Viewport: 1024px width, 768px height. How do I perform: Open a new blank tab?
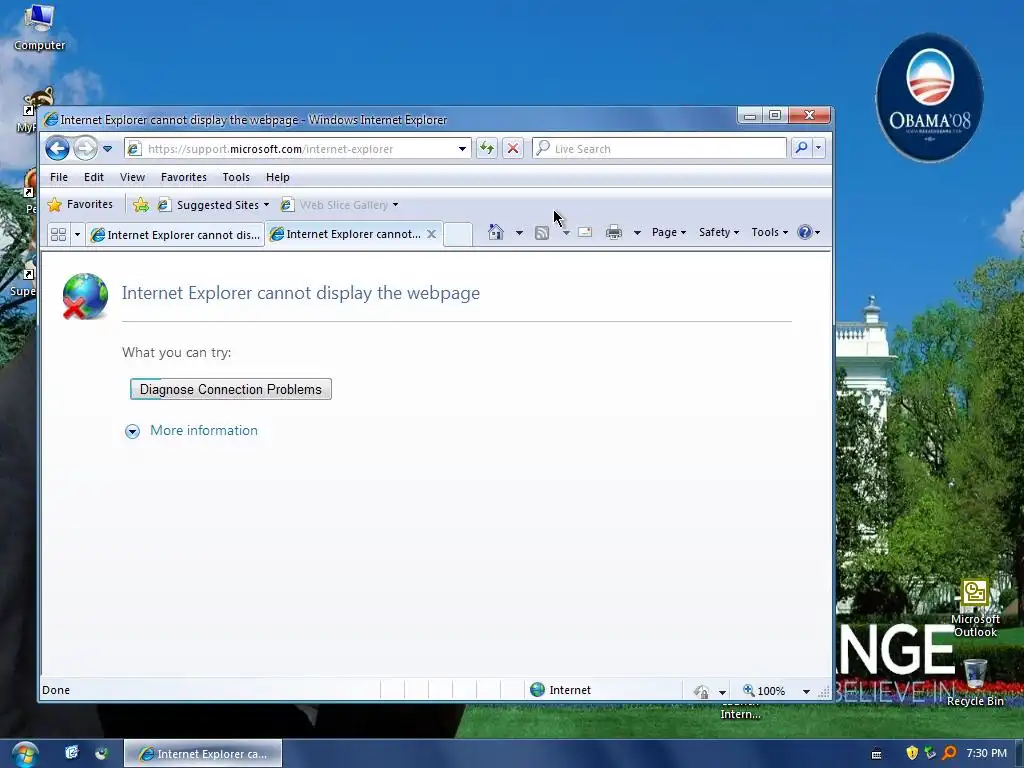pos(458,234)
